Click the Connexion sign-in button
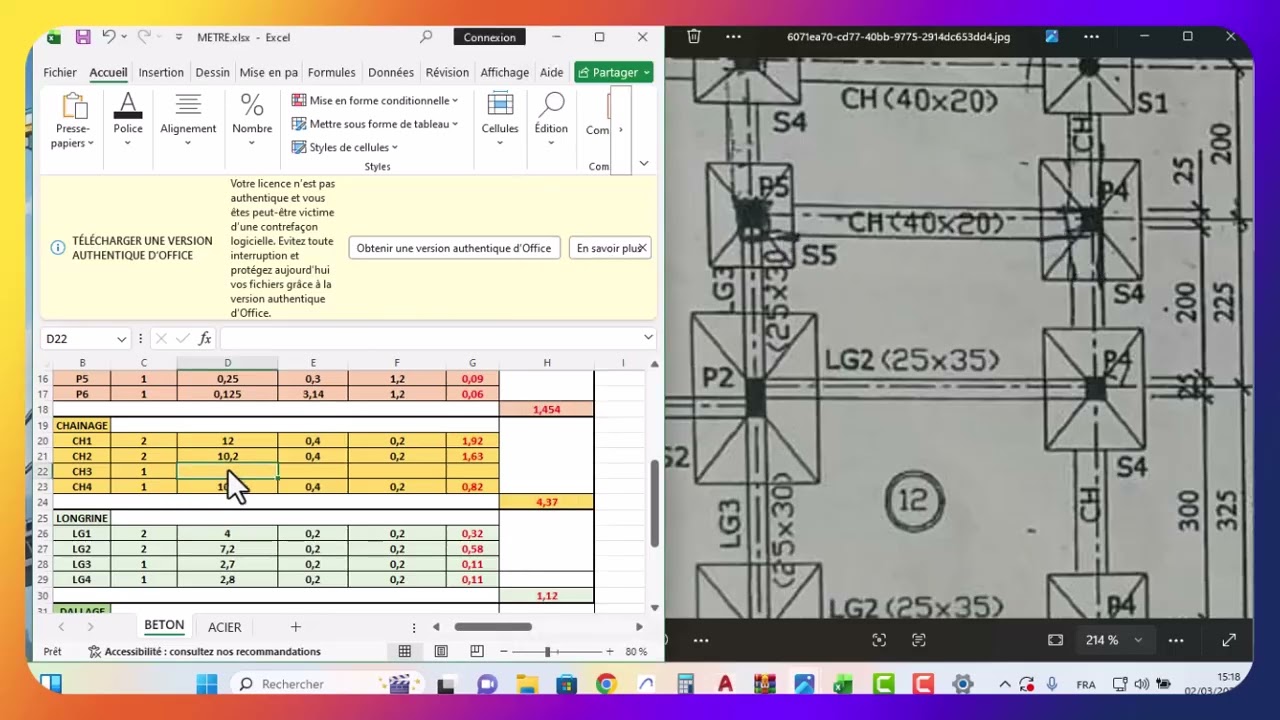 point(490,37)
